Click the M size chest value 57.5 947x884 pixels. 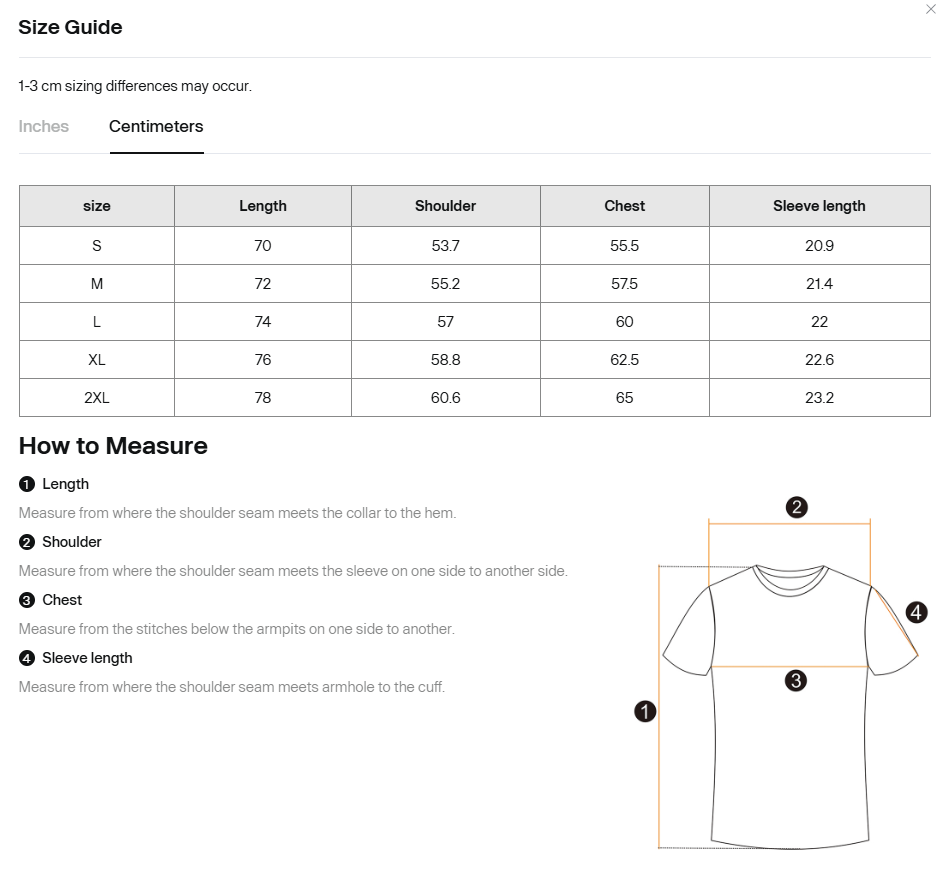pos(624,284)
